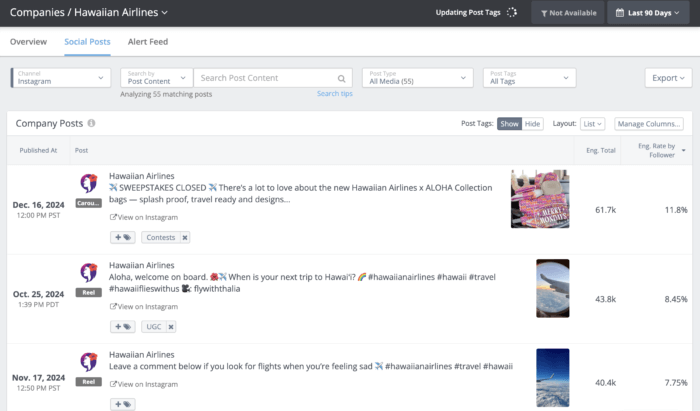
Task: Switch to the Overview tab
Action: [28, 42]
